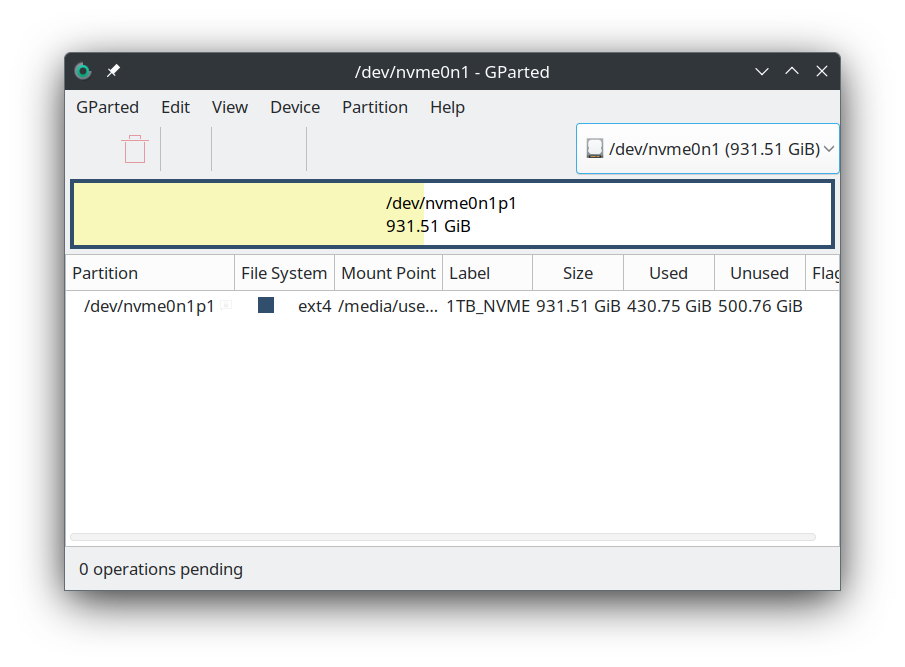Image resolution: width=905 pixels, height=667 pixels.
Task: Sort by the Unused column header
Action: 760,273
